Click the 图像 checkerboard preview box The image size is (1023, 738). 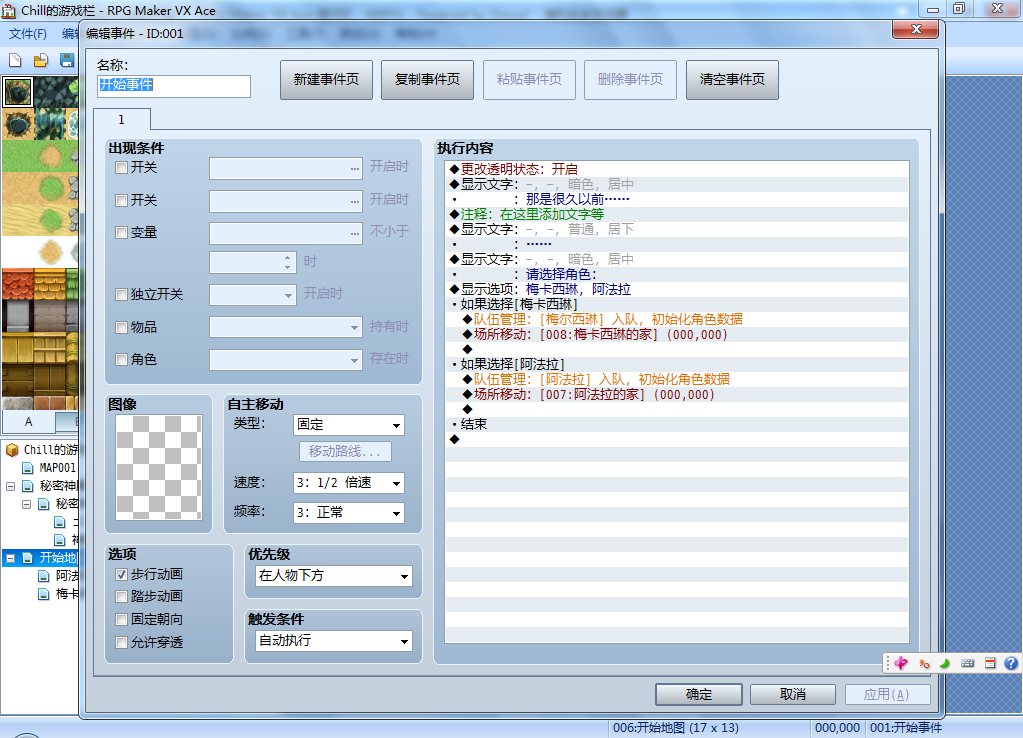(159, 467)
